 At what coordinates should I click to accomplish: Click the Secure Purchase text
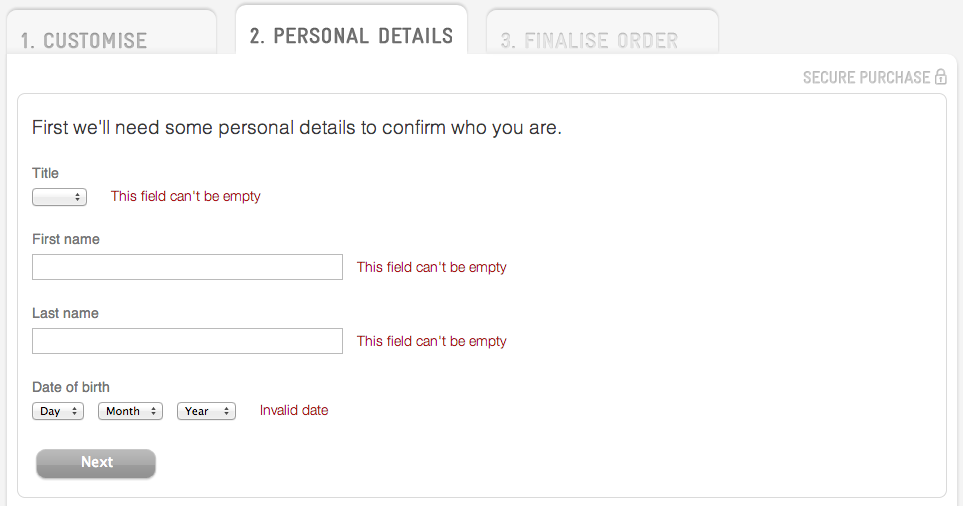[x=866, y=77]
